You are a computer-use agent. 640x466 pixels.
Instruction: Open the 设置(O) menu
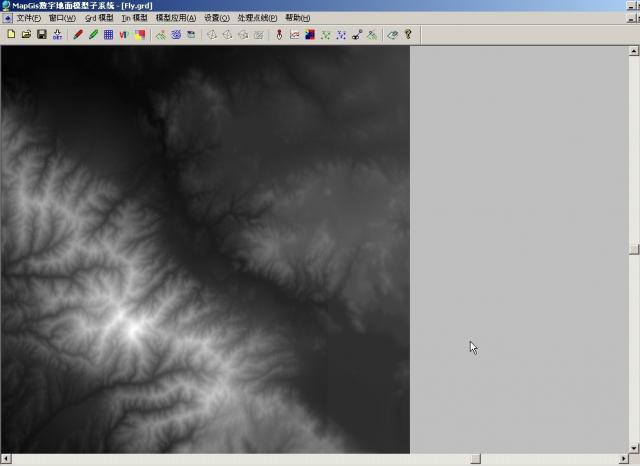[216, 18]
